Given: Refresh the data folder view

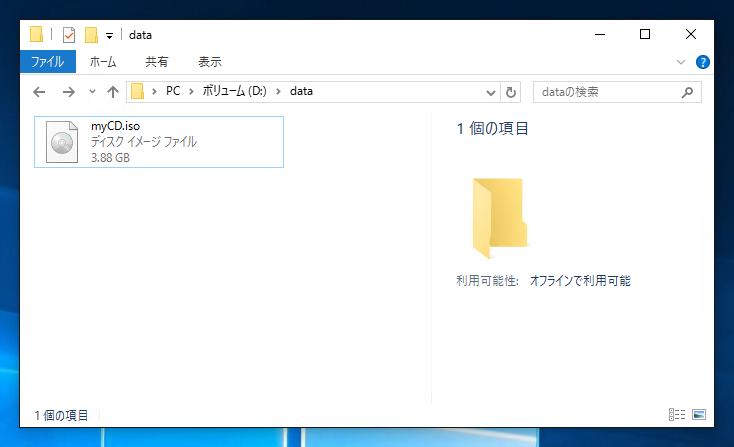Looking at the screenshot, I should pos(511,92).
